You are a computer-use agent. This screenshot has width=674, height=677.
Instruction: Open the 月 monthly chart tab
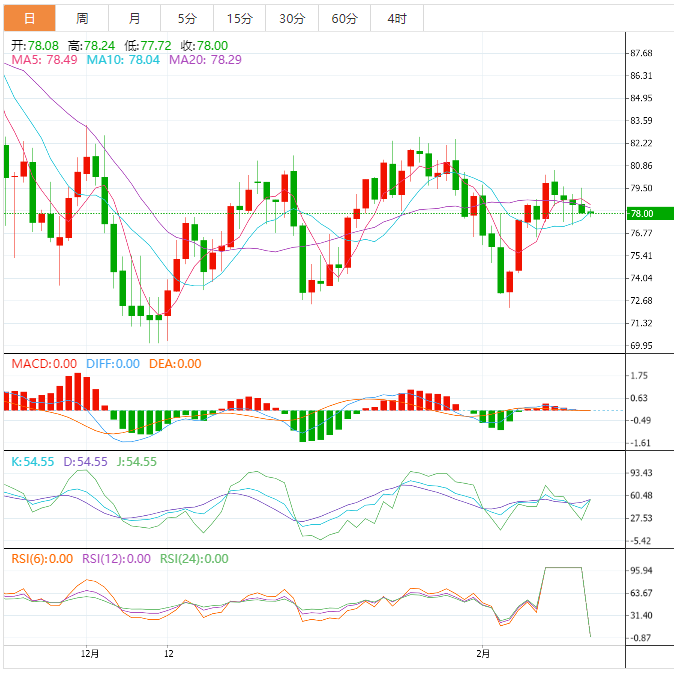click(134, 18)
